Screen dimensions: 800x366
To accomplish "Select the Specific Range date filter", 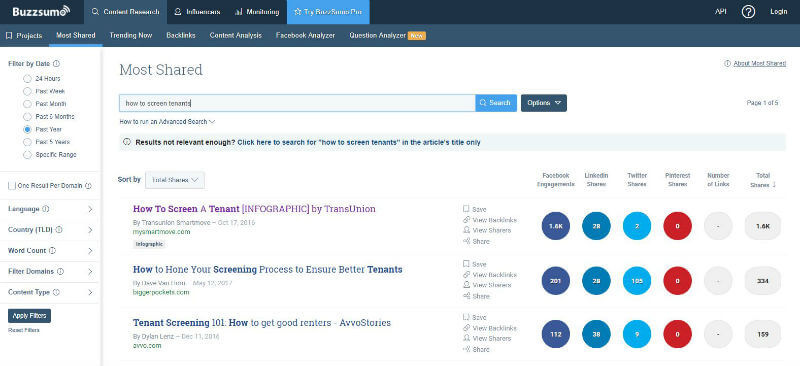I will (x=28, y=154).
